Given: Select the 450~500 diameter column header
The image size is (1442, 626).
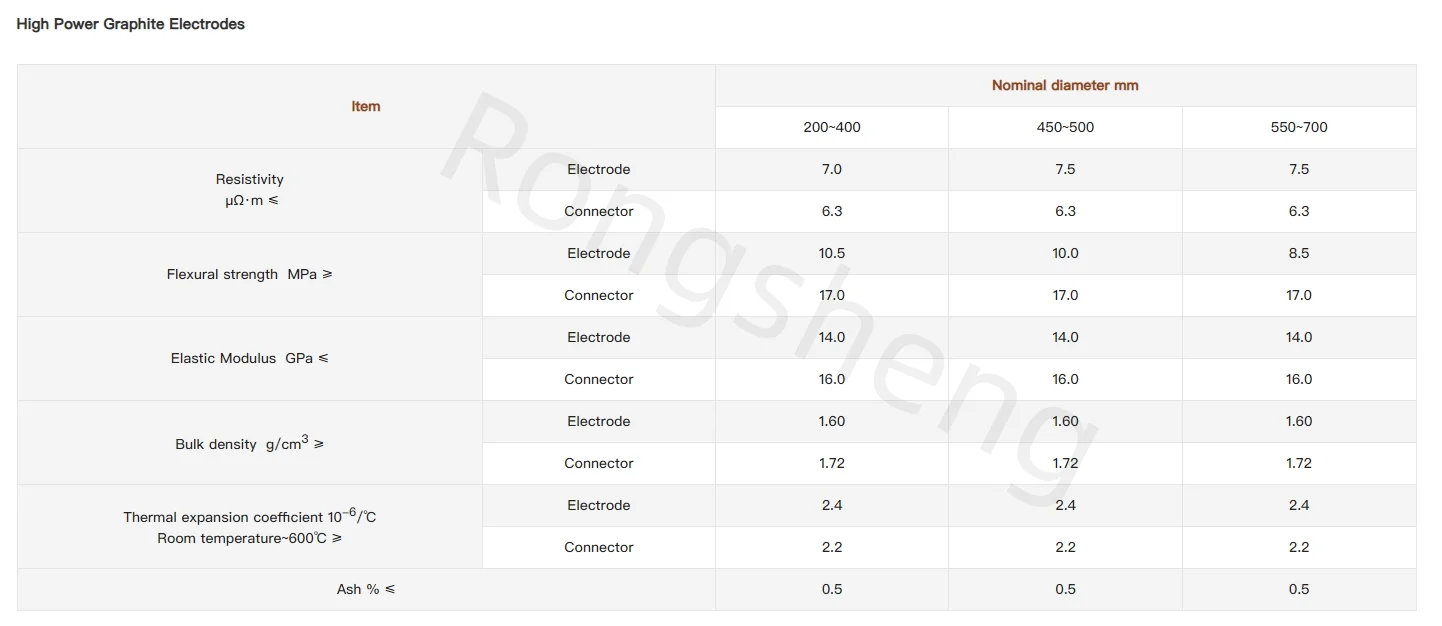Looking at the screenshot, I should click(1065, 127).
